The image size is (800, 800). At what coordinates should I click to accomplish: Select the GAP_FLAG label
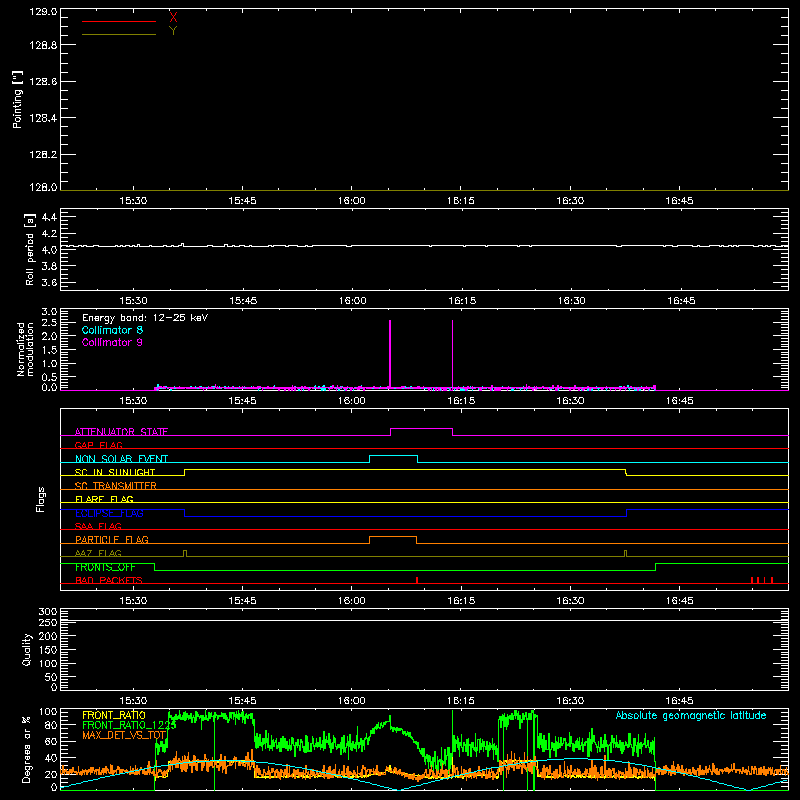[98, 445]
